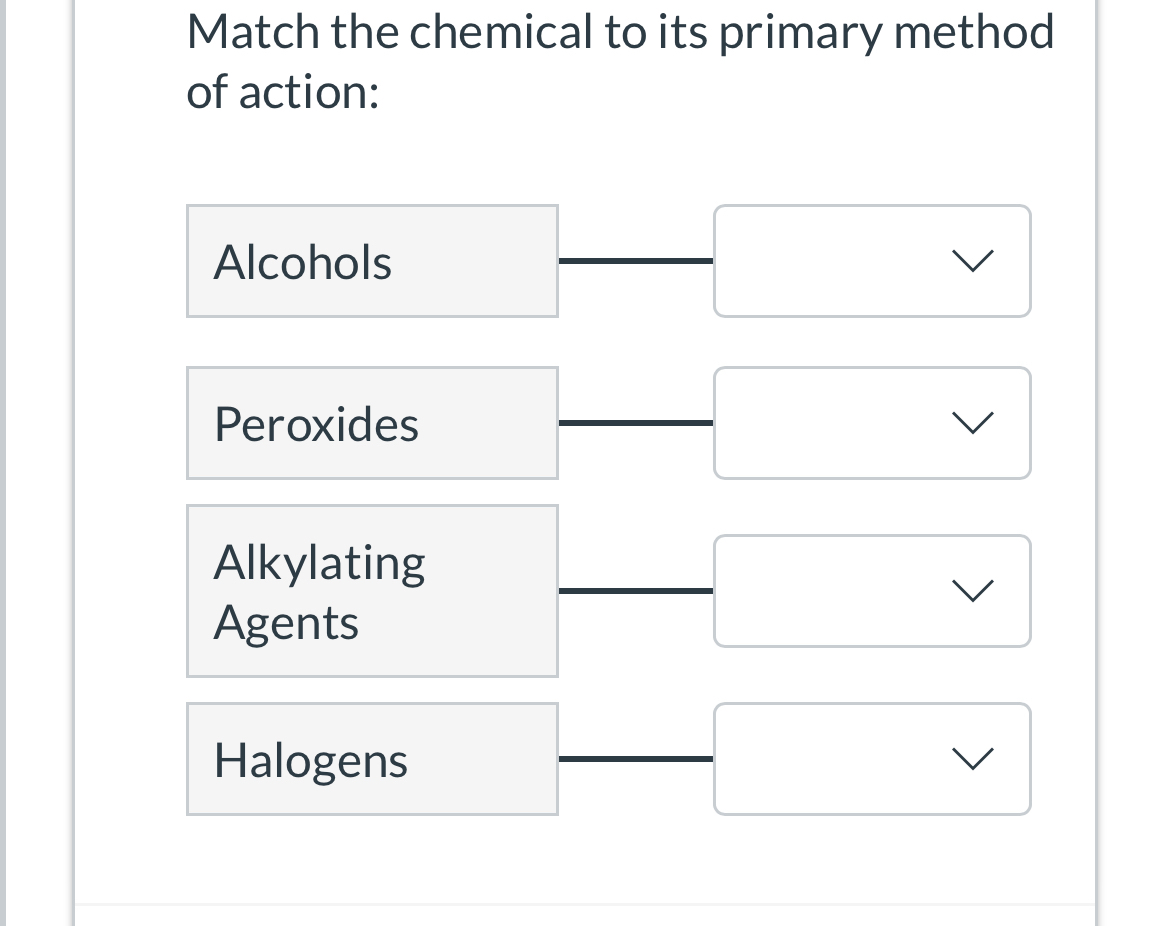Open the dropdown next to Alcohols
This screenshot has width=1170, height=926.
[872, 261]
